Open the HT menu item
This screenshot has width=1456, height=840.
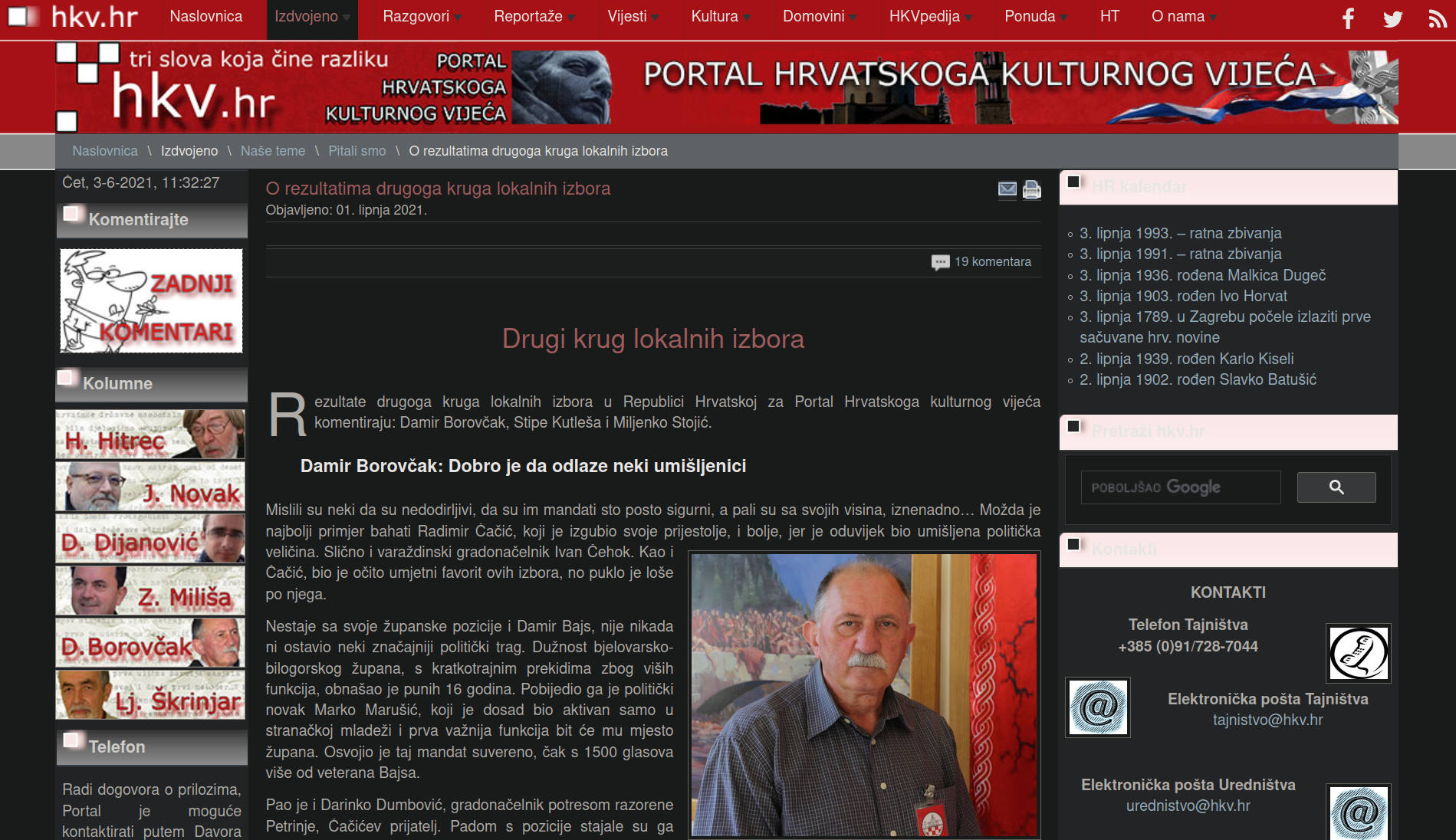[x=1109, y=17]
